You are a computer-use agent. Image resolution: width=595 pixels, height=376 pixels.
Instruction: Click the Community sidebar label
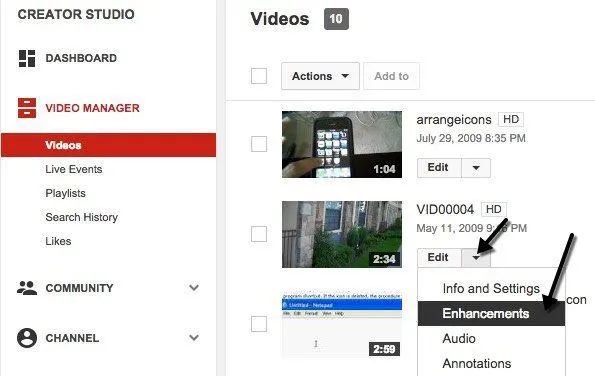coord(79,288)
